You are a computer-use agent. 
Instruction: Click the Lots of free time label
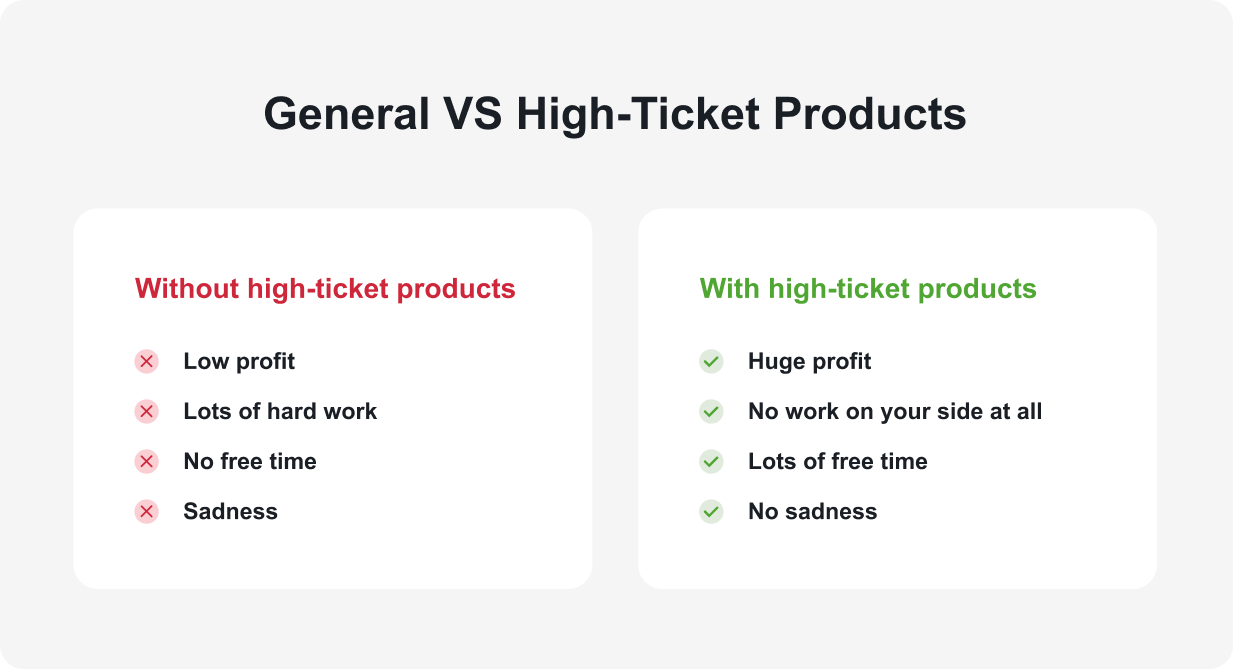click(837, 461)
